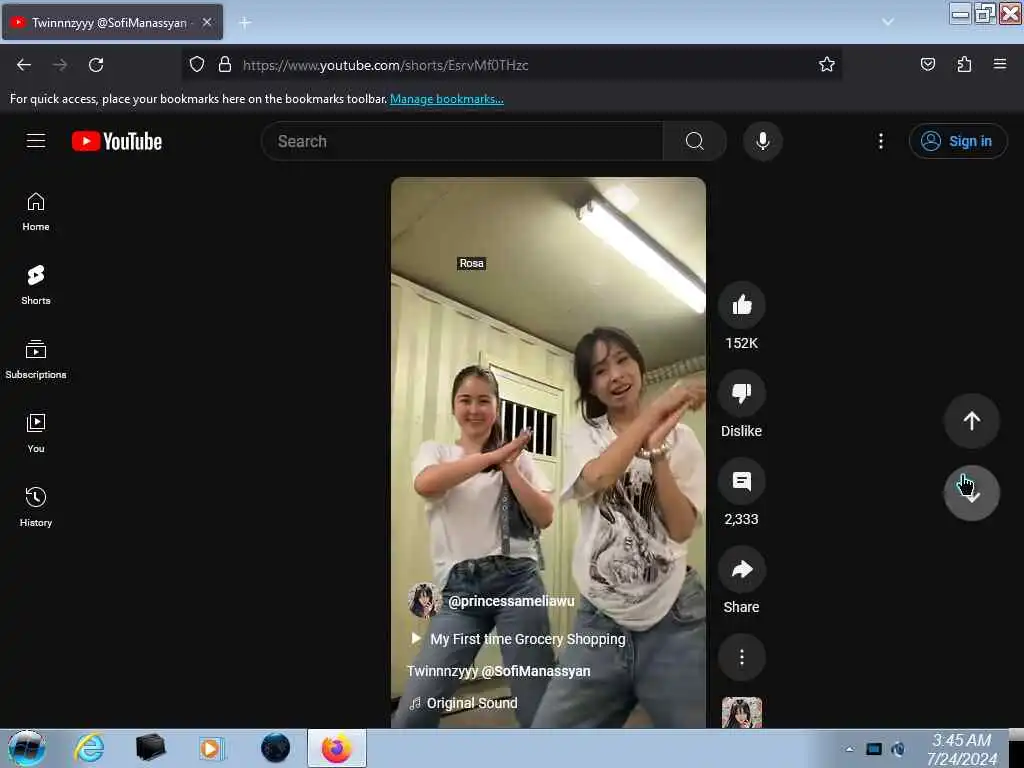This screenshot has width=1024, height=768.
Task: Show hidden system tray icons
Action: (x=850, y=749)
